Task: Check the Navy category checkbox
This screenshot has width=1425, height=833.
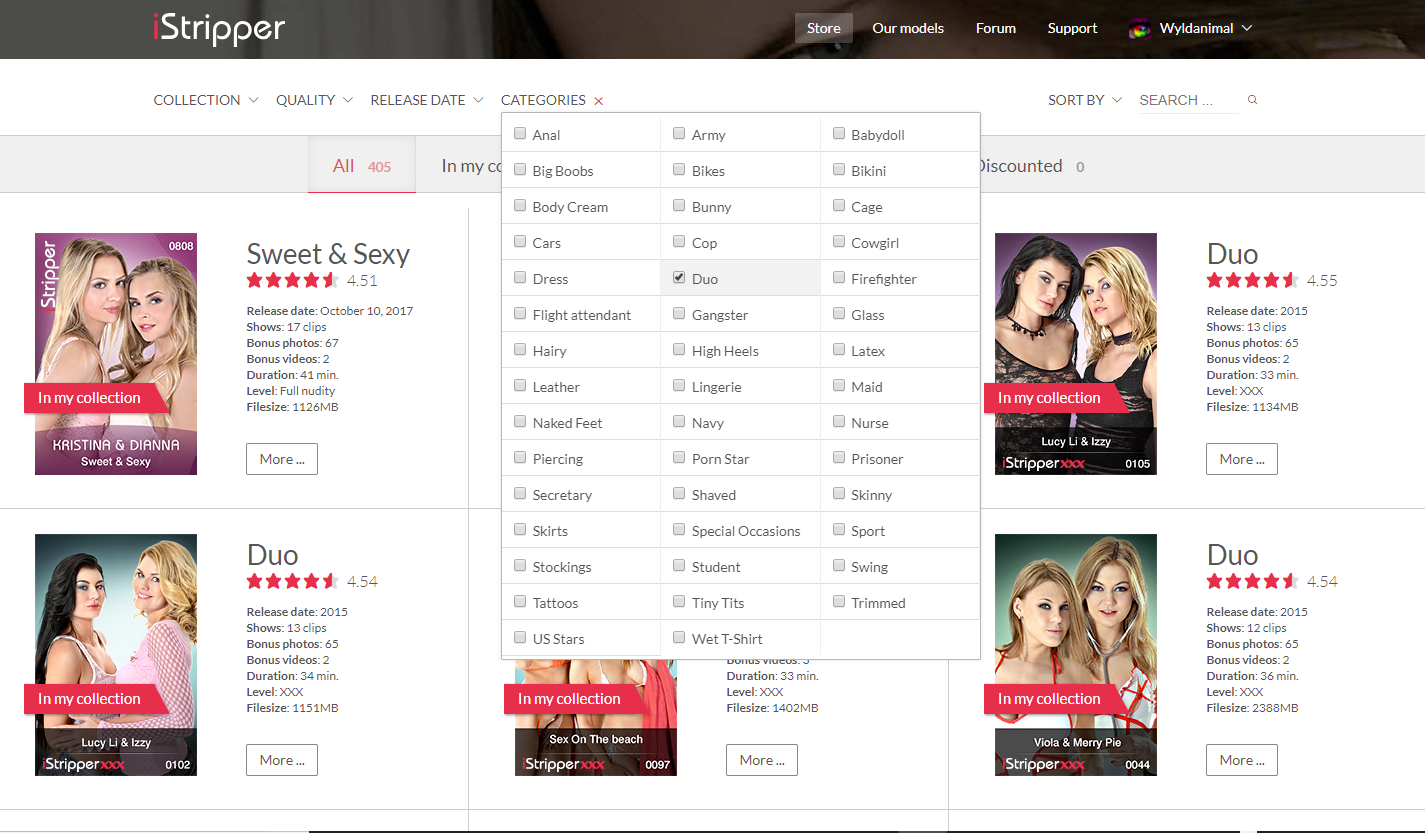Action: [679, 421]
